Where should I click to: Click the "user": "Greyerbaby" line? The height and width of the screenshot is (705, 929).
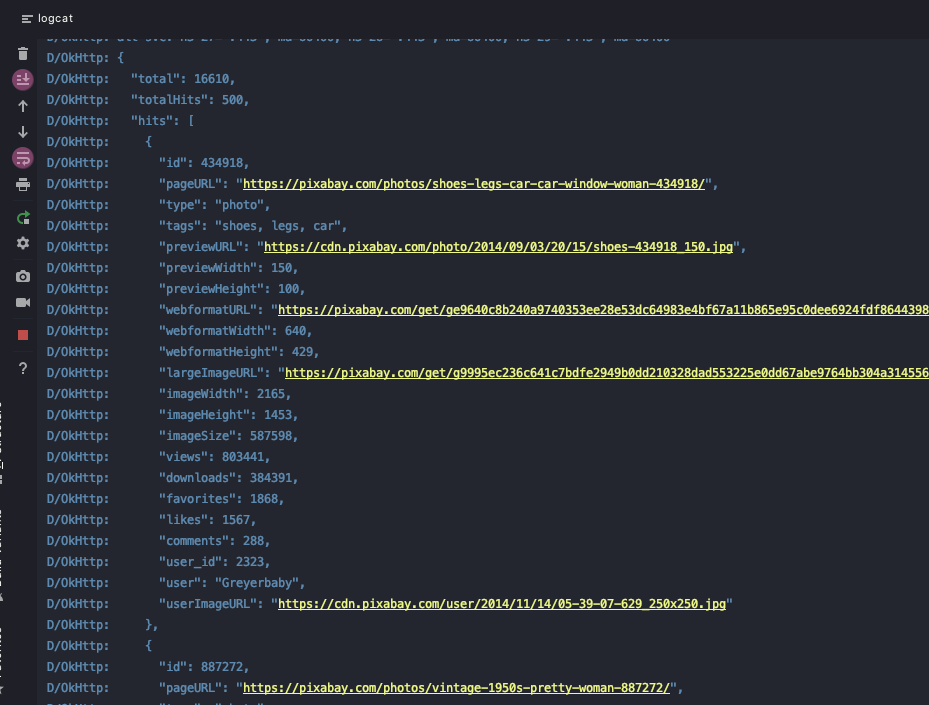(x=232, y=583)
